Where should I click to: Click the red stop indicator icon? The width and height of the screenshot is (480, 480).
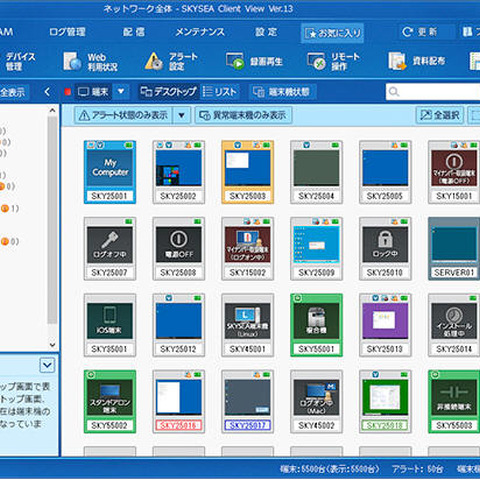tap(68, 92)
